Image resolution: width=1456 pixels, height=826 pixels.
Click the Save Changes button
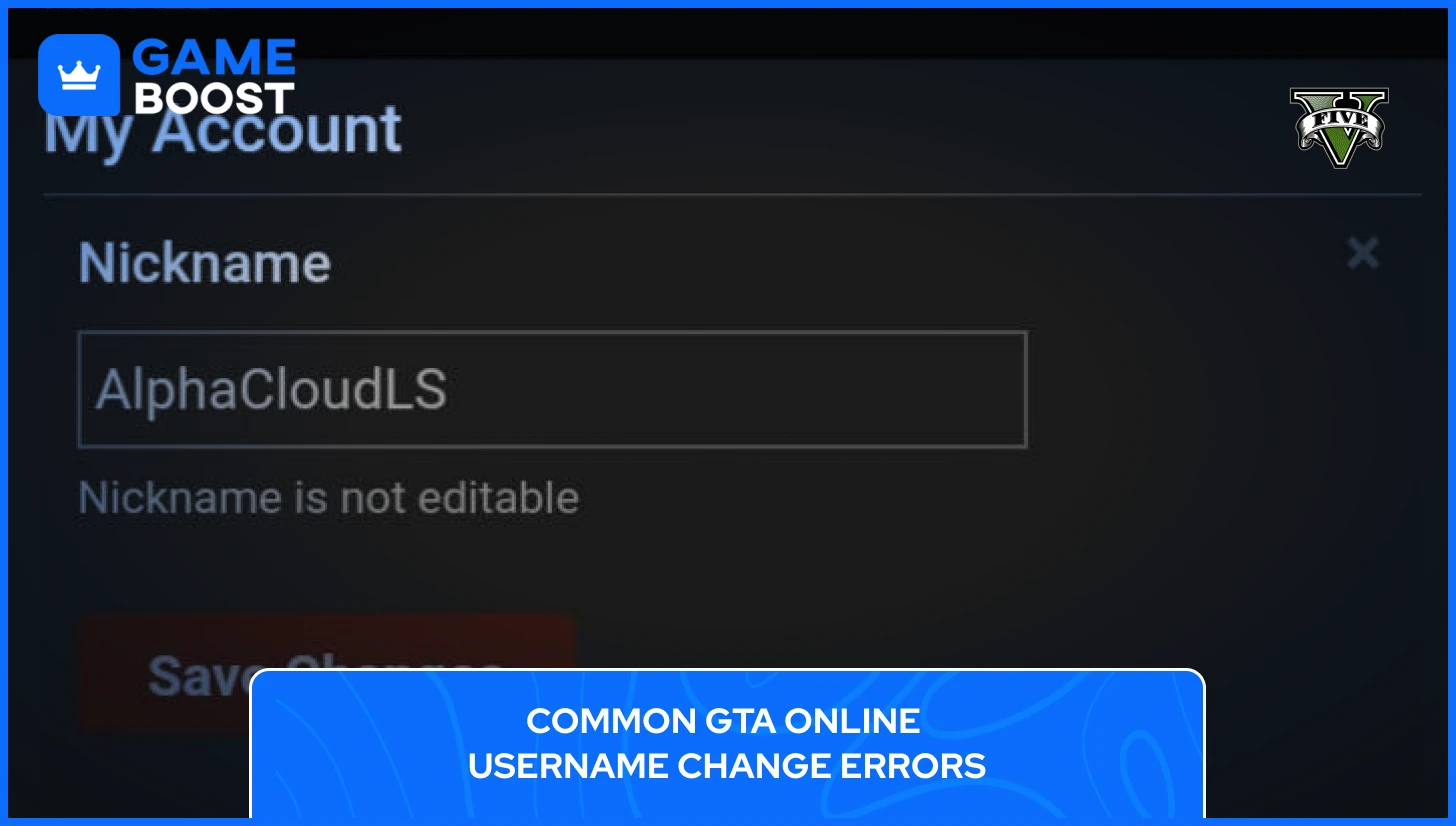[327, 674]
